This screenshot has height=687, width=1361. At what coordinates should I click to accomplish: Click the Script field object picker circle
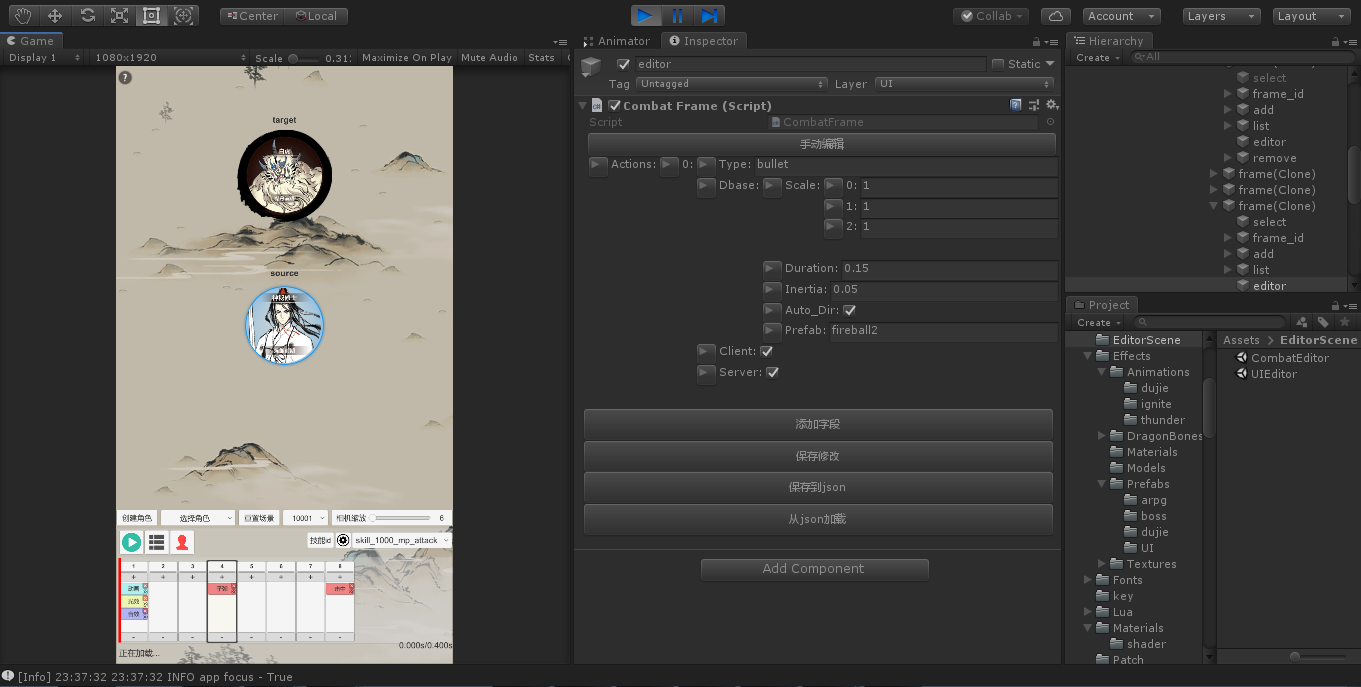coord(1050,122)
